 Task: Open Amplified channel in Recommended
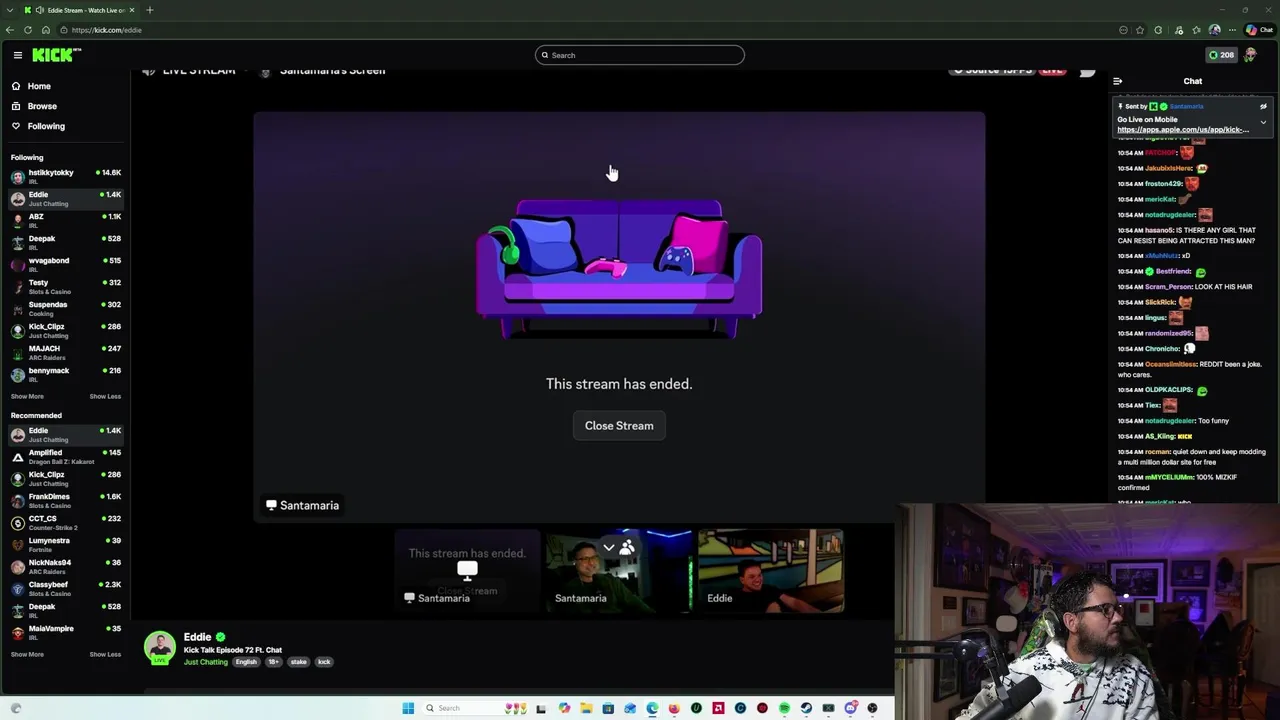coord(66,457)
